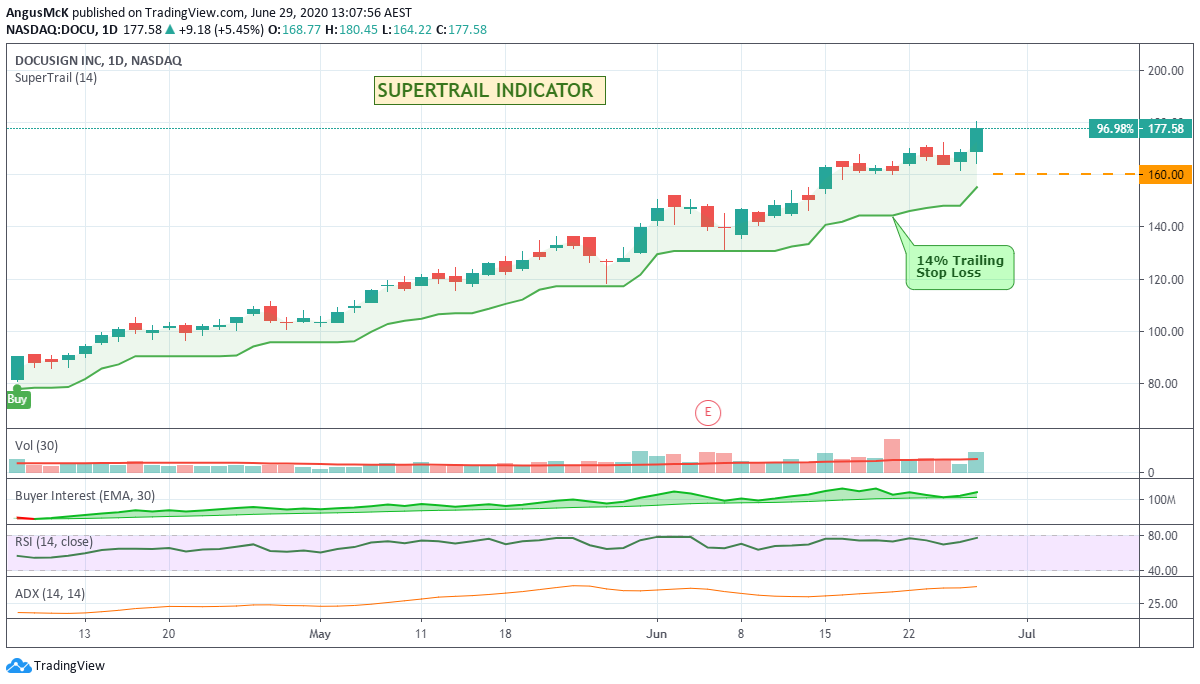
Task: Click the earnings E marker circle
Action: pyautogui.click(x=708, y=411)
